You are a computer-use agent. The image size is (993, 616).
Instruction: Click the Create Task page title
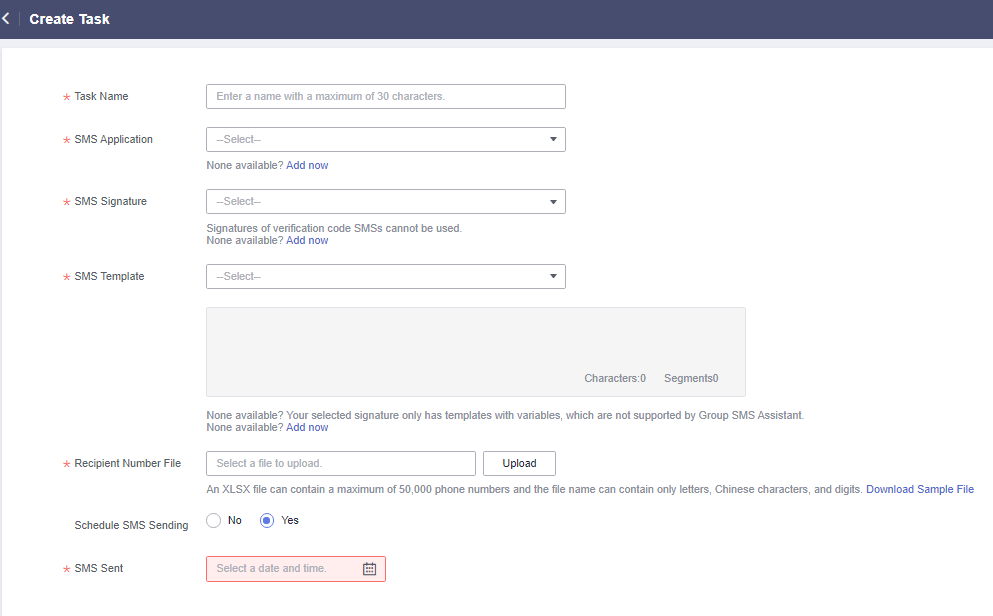point(70,19)
